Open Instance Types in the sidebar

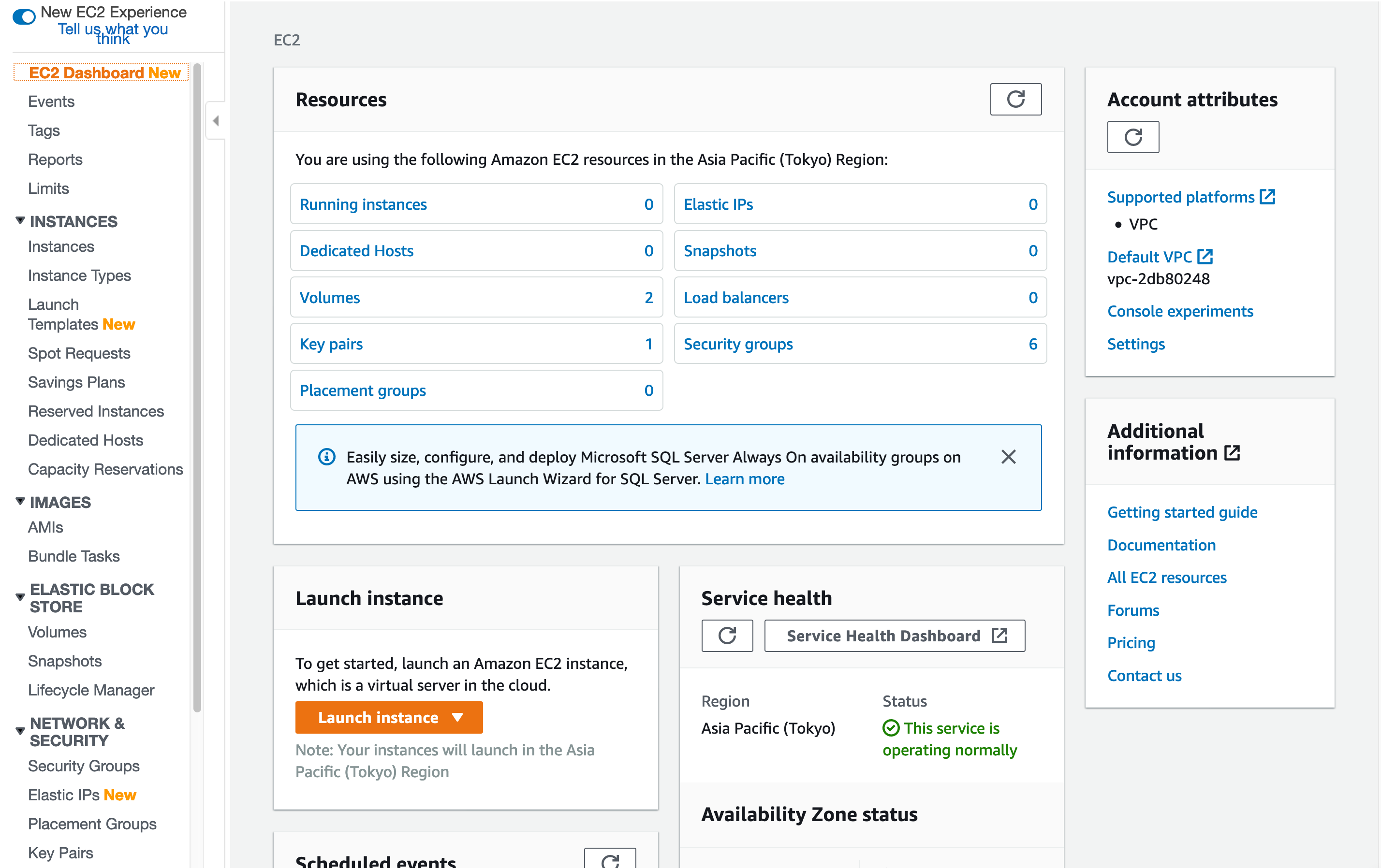point(79,276)
